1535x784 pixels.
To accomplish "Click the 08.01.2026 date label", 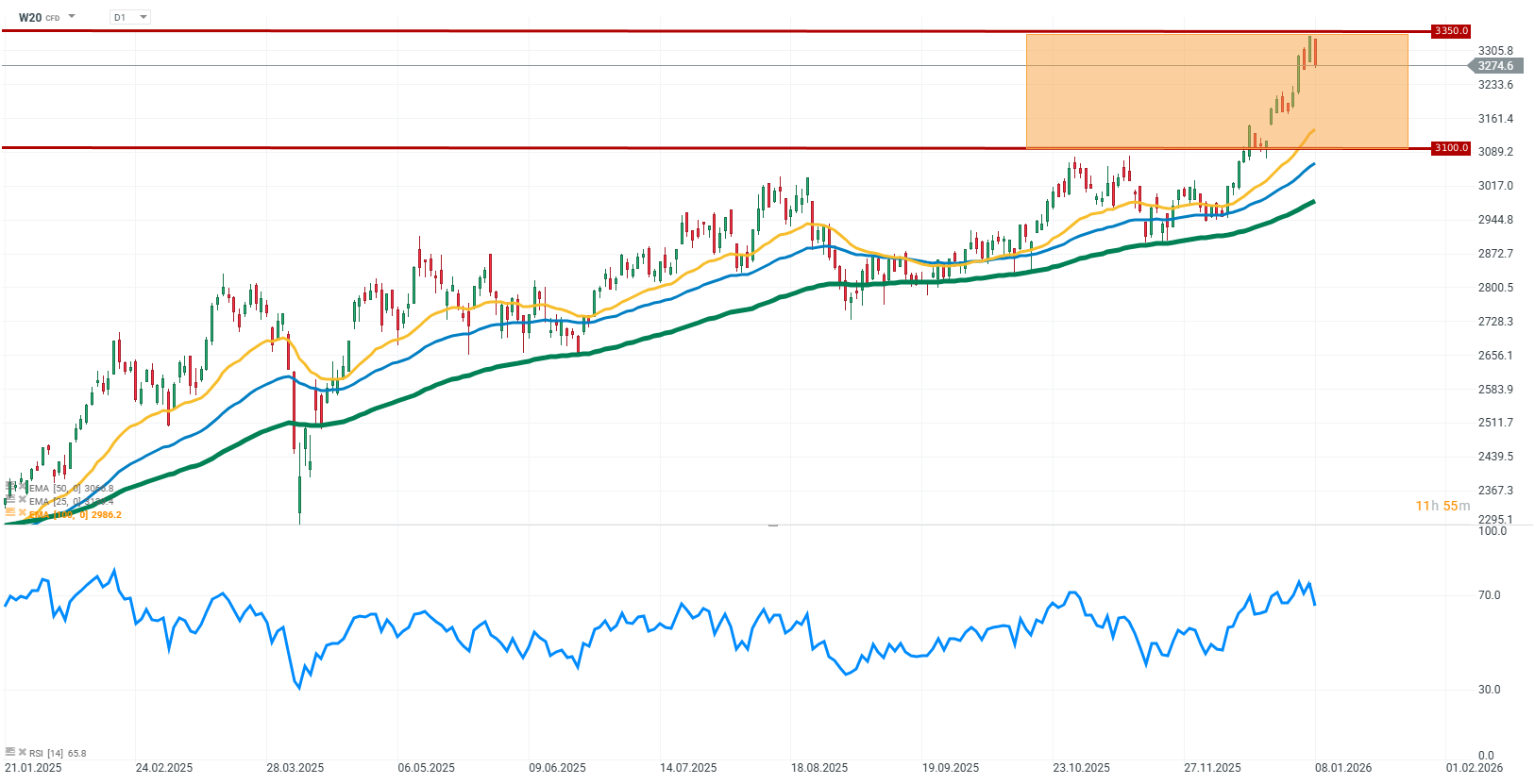I will click(1343, 767).
